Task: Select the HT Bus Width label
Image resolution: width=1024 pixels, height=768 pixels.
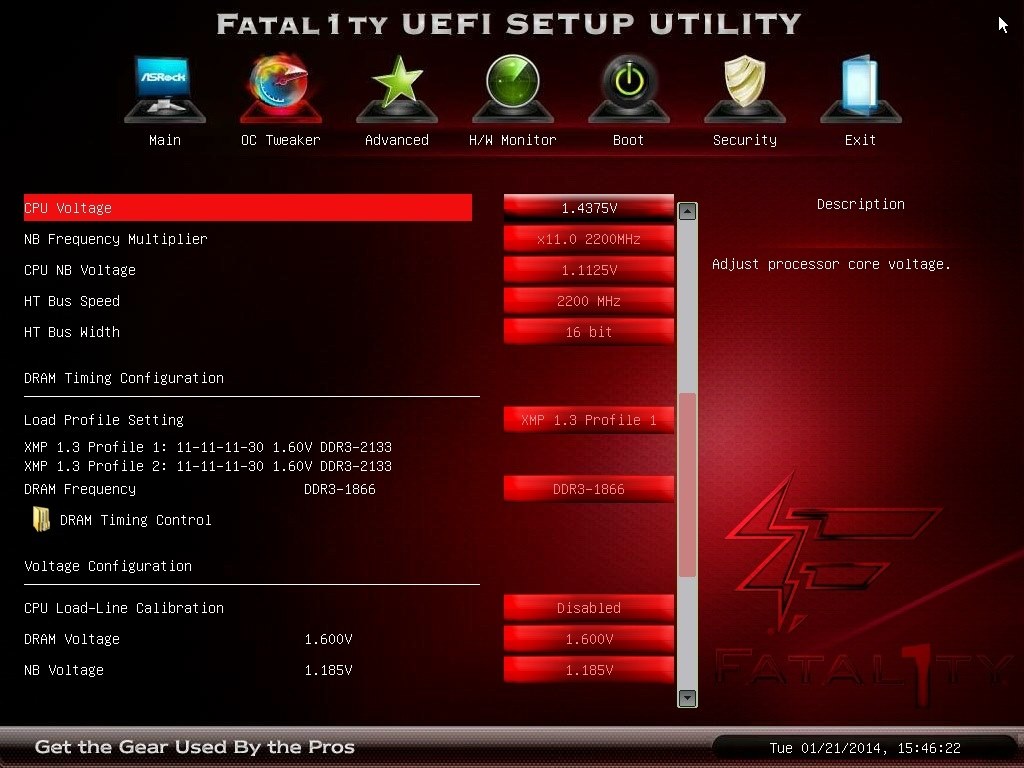Action: point(72,332)
